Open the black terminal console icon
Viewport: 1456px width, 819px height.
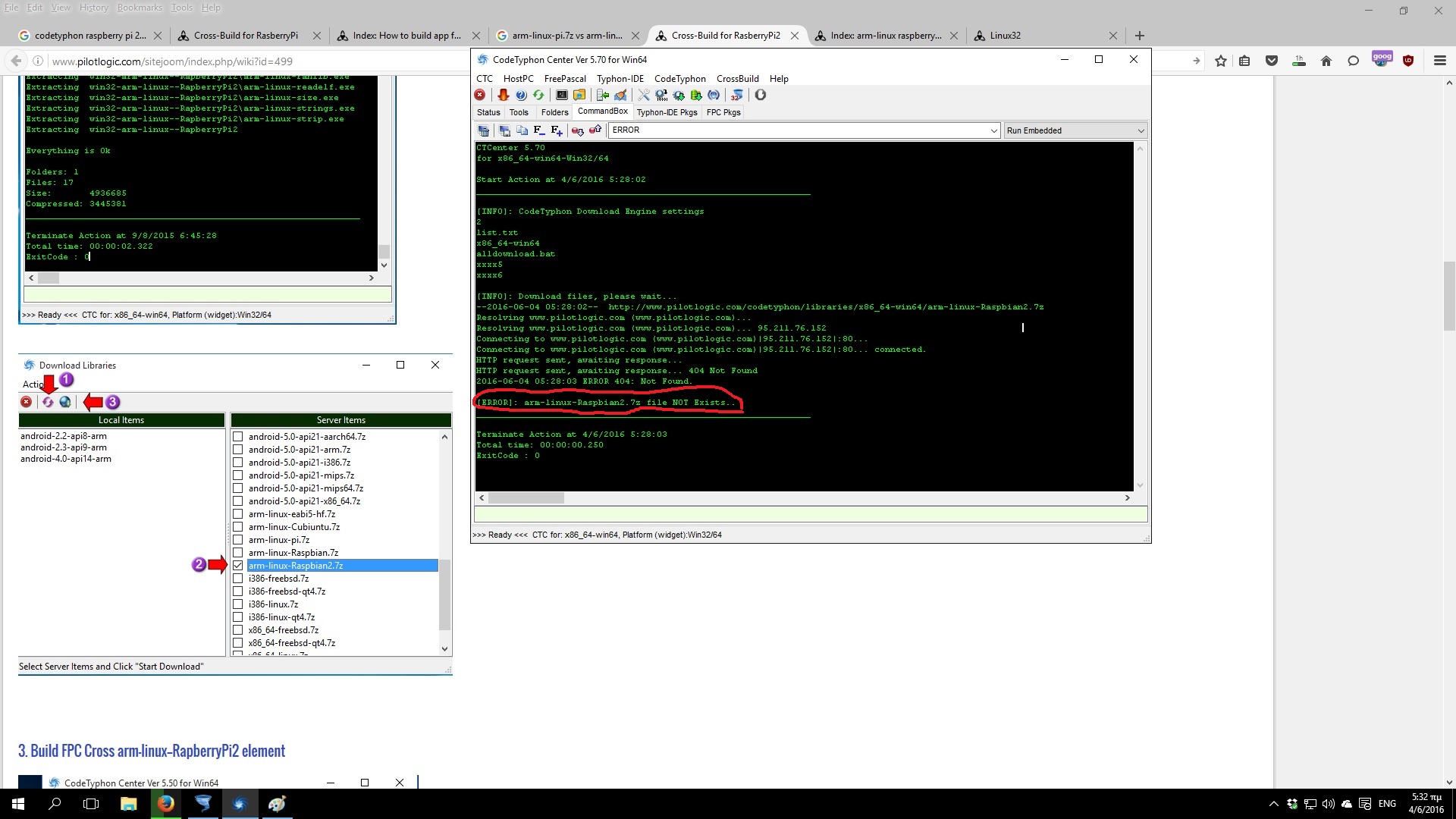562,95
